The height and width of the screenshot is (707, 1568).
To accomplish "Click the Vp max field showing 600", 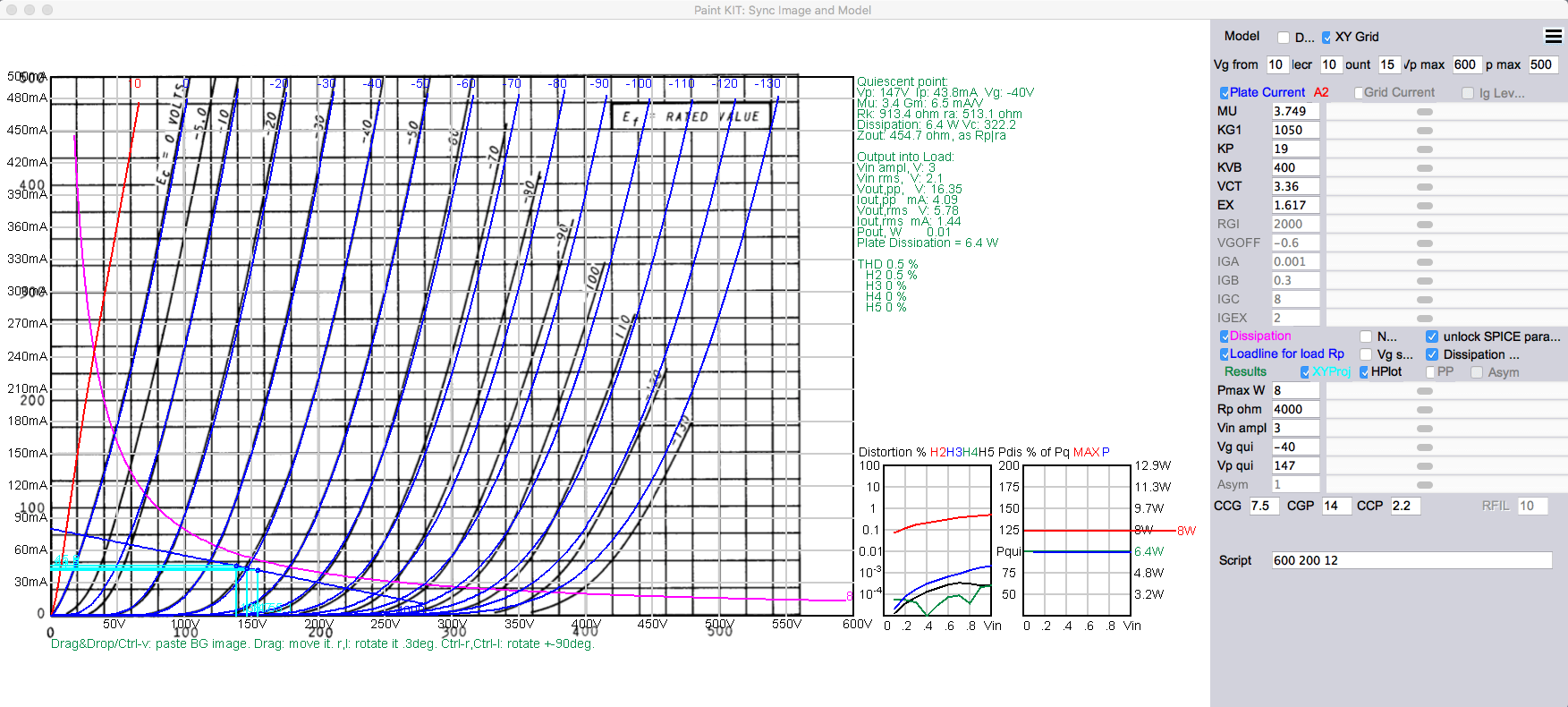I will pos(1466,65).
